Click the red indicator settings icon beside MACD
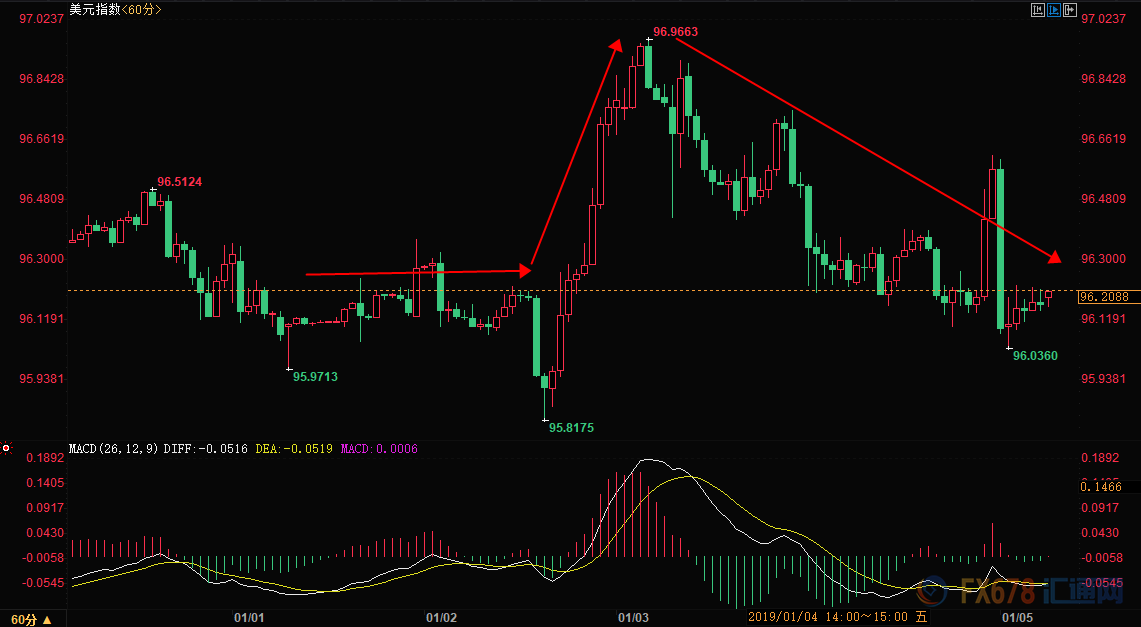 6,448
